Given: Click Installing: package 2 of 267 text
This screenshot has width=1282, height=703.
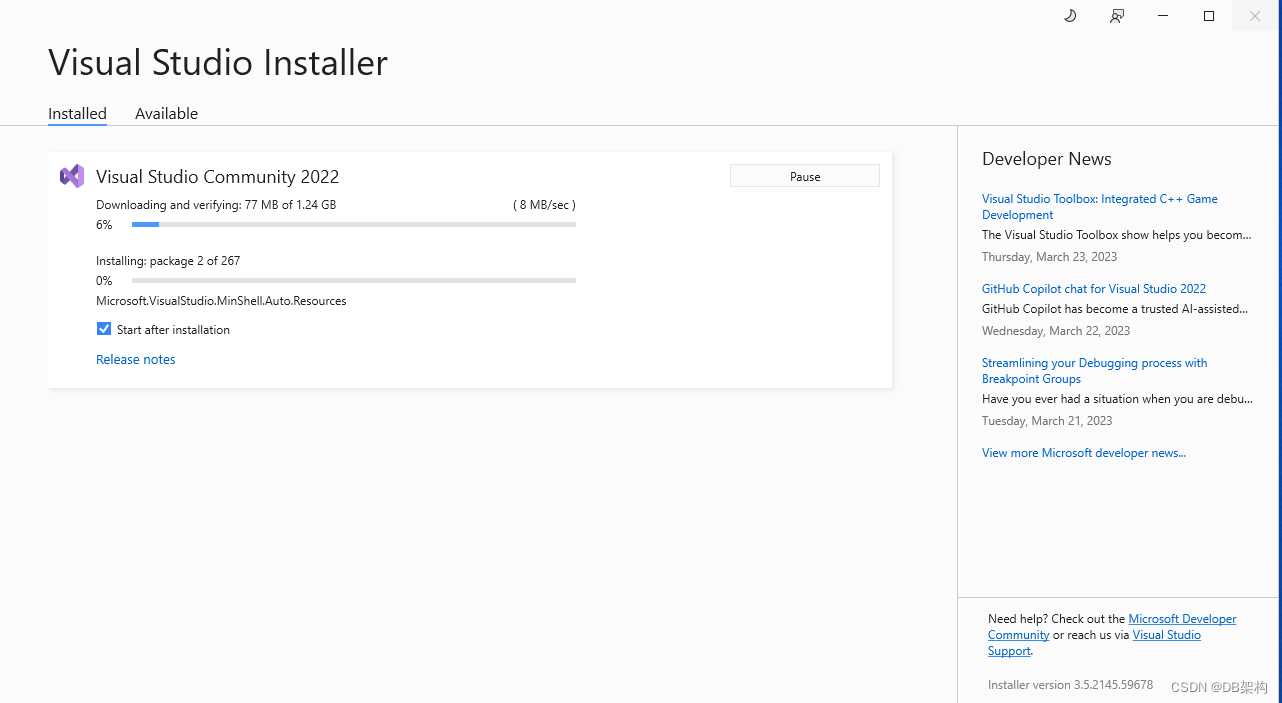Looking at the screenshot, I should click(x=168, y=261).
